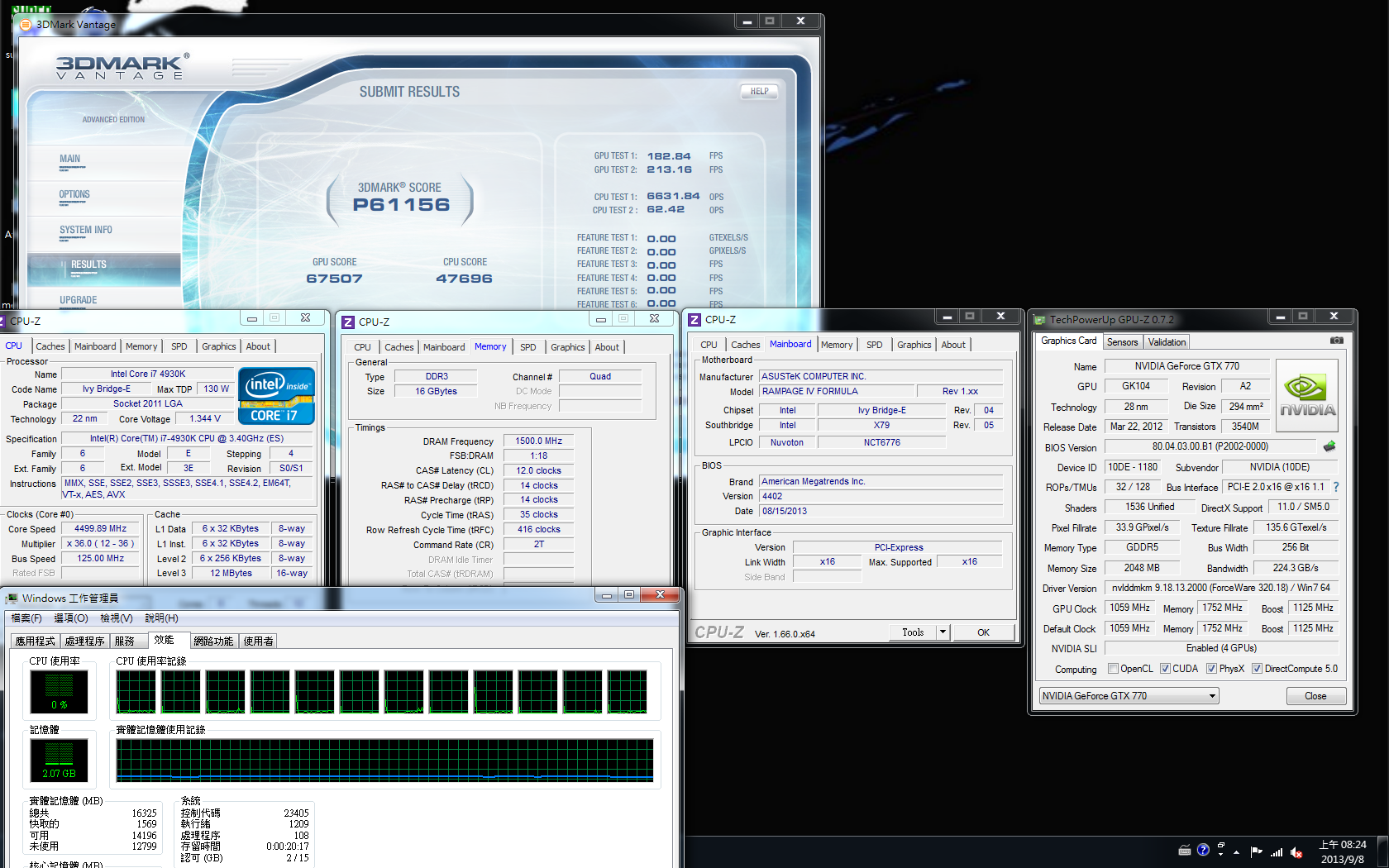Open the language bar options arrow in taskbar
The width and height of the screenshot is (1389, 868).
pos(1221,855)
